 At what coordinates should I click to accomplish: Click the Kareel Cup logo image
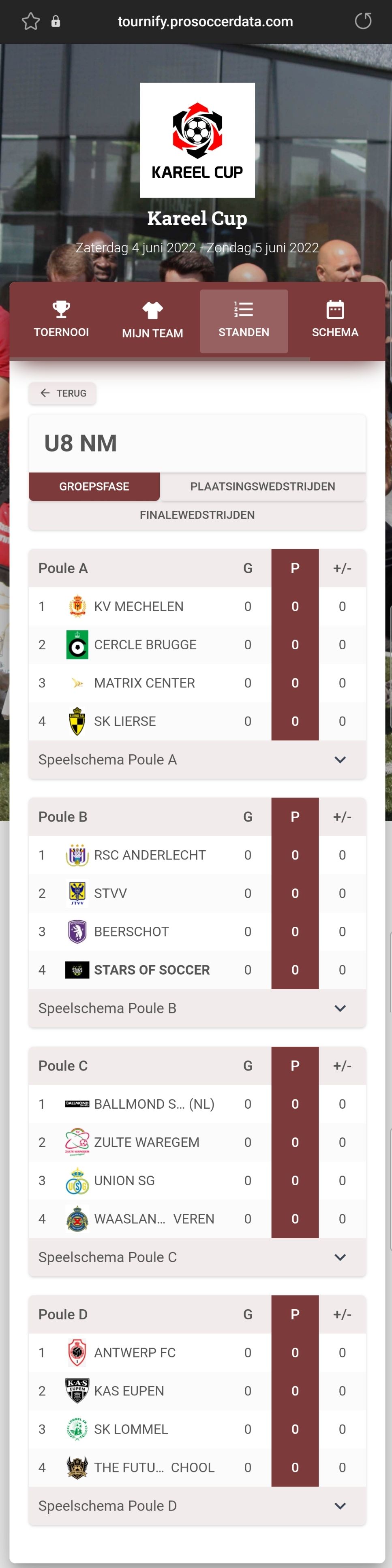[x=197, y=140]
